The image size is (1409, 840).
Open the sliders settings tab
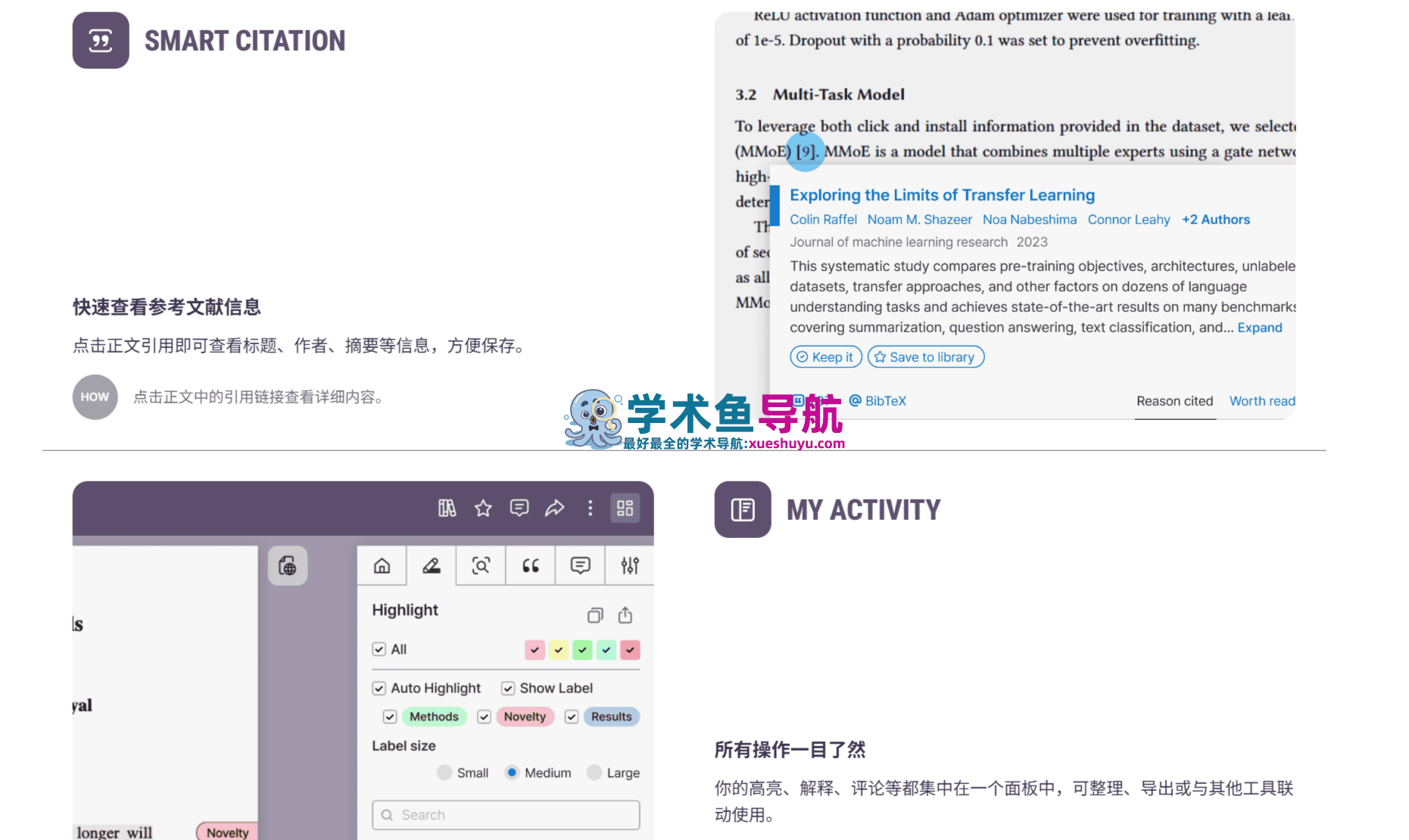click(x=630, y=565)
